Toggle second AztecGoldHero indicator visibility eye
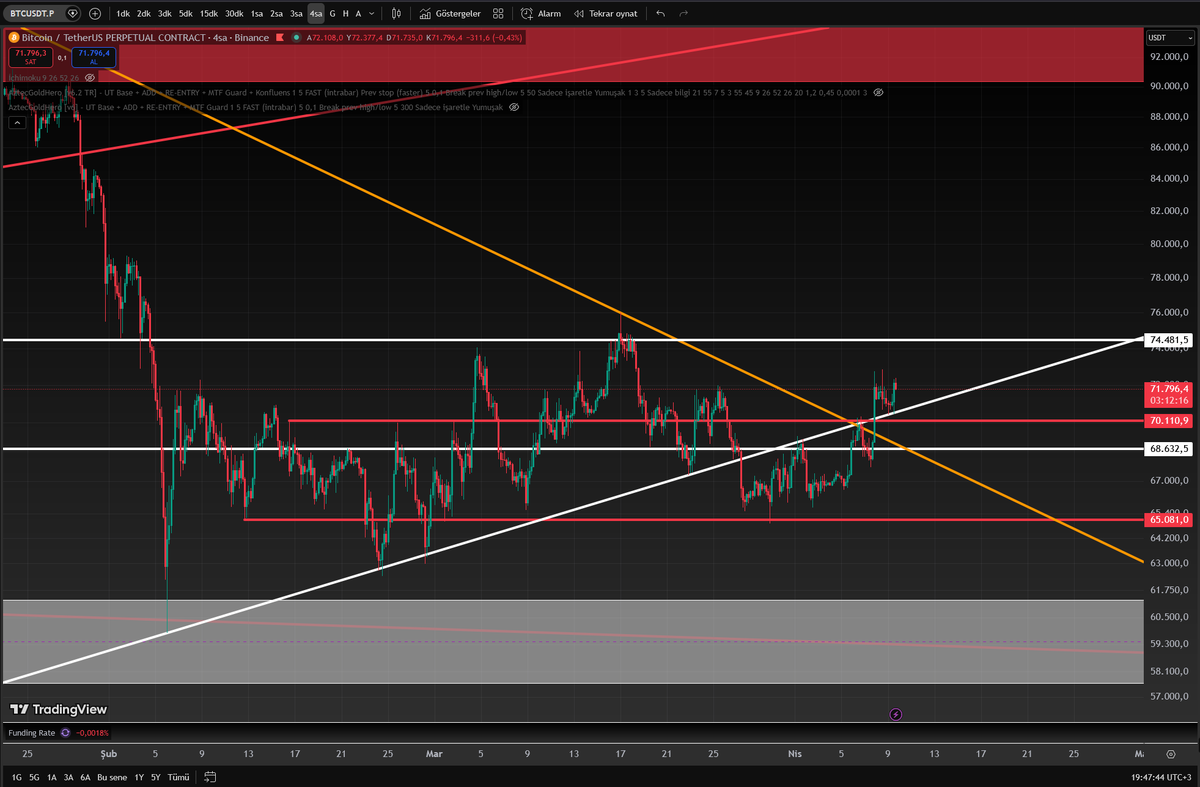This screenshot has height=787, width=1200. pos(514,107)
